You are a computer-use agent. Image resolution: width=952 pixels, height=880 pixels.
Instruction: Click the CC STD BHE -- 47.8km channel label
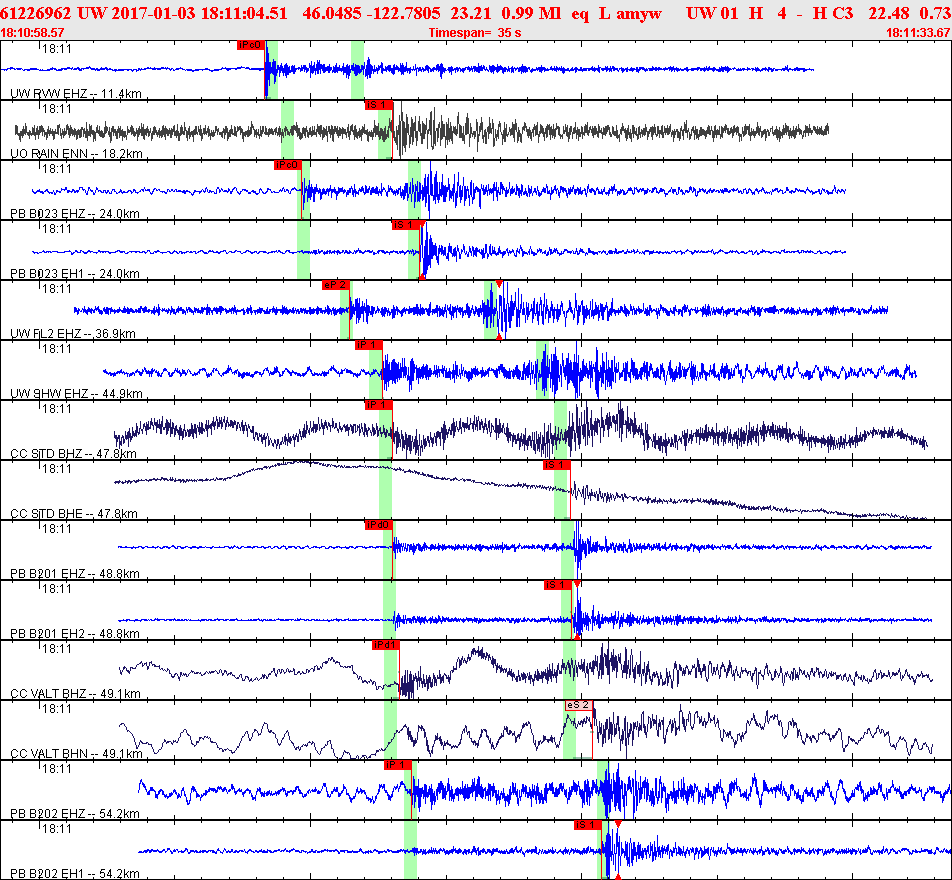pyautogui.click(x=74, y=514)
